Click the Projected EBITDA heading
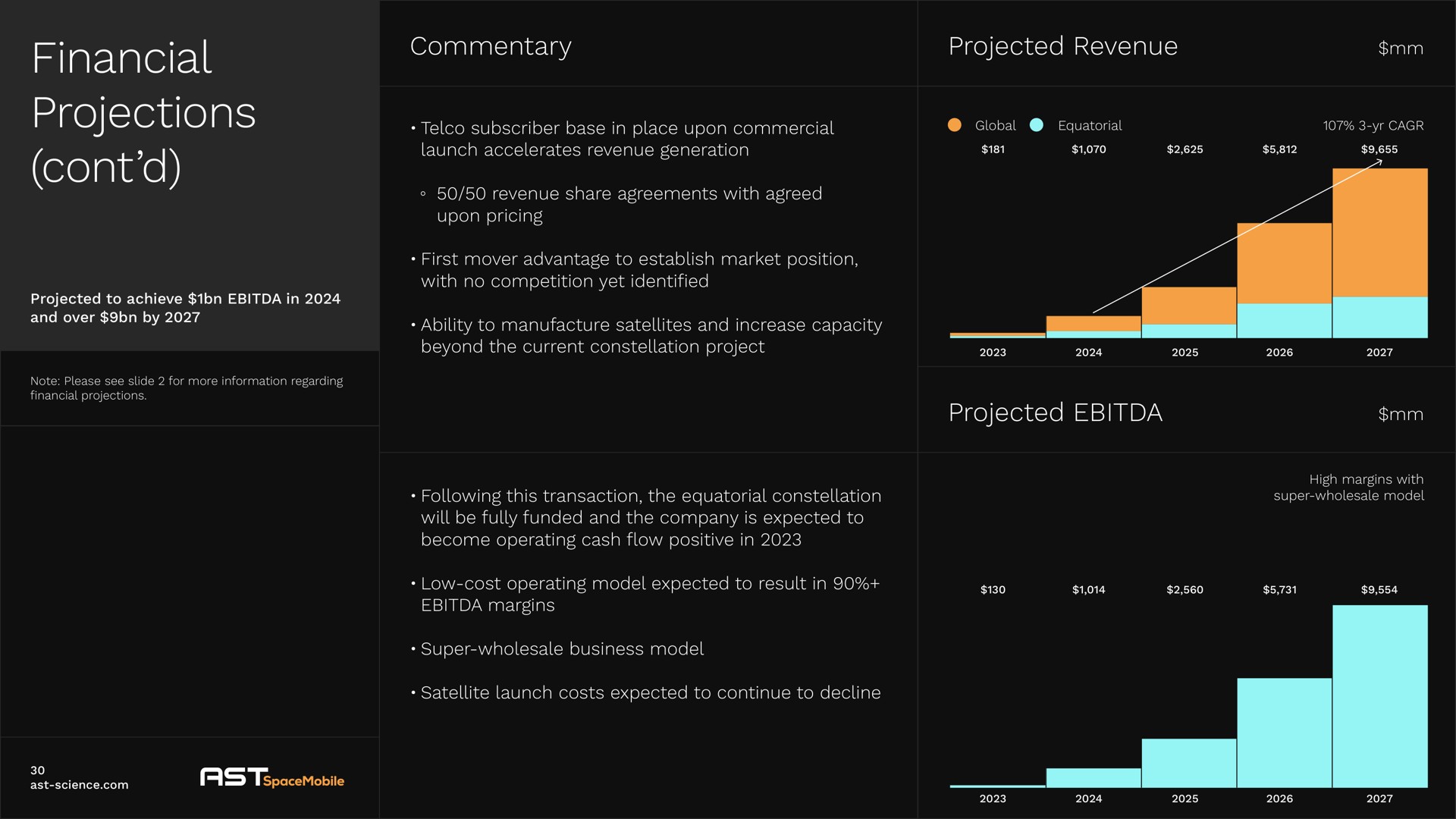Viewport: 1456px width, 819px height. coord(1055,413)
